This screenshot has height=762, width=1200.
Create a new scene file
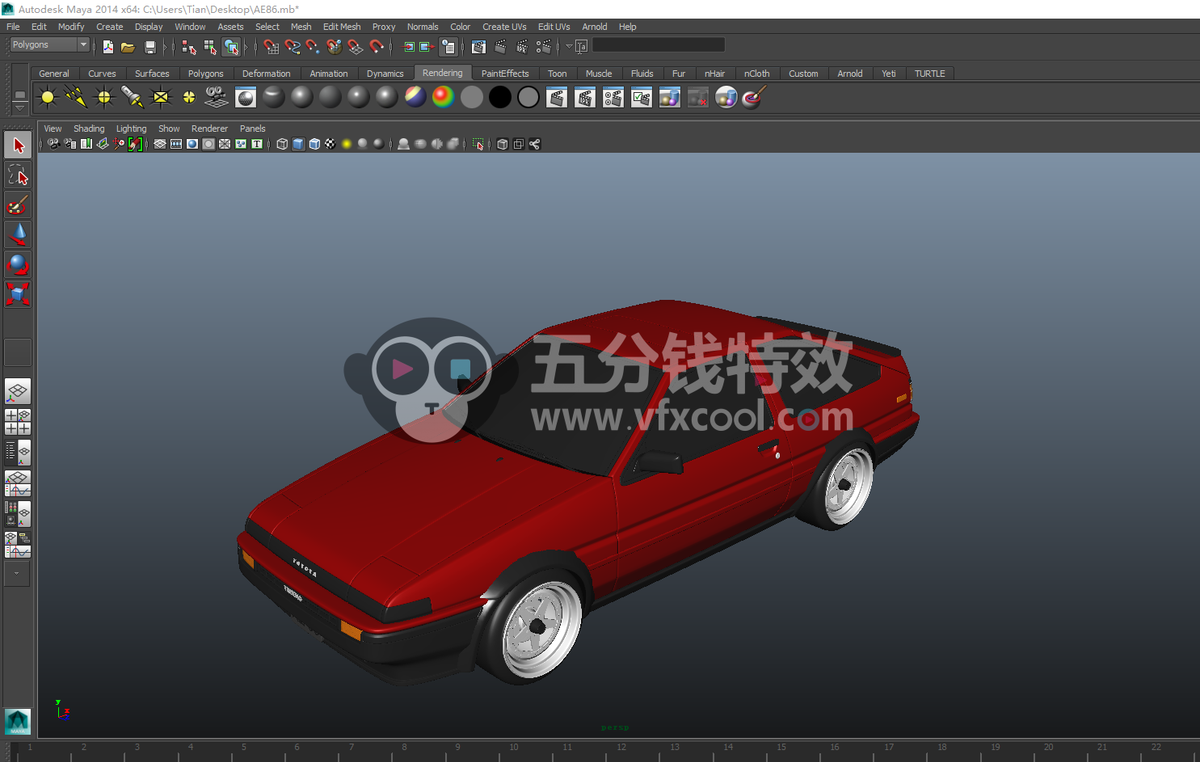pyautogui.click(x=108, y=46)
